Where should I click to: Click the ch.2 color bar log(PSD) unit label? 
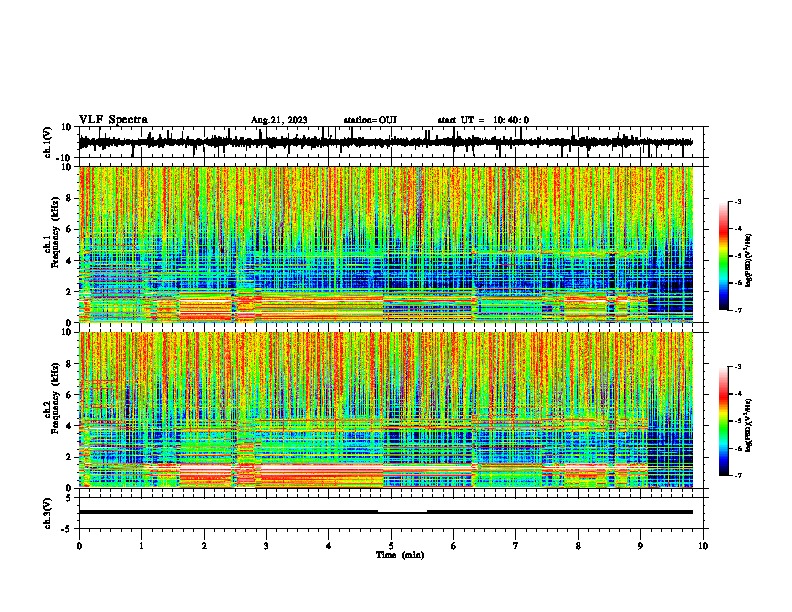pos(748,425)
